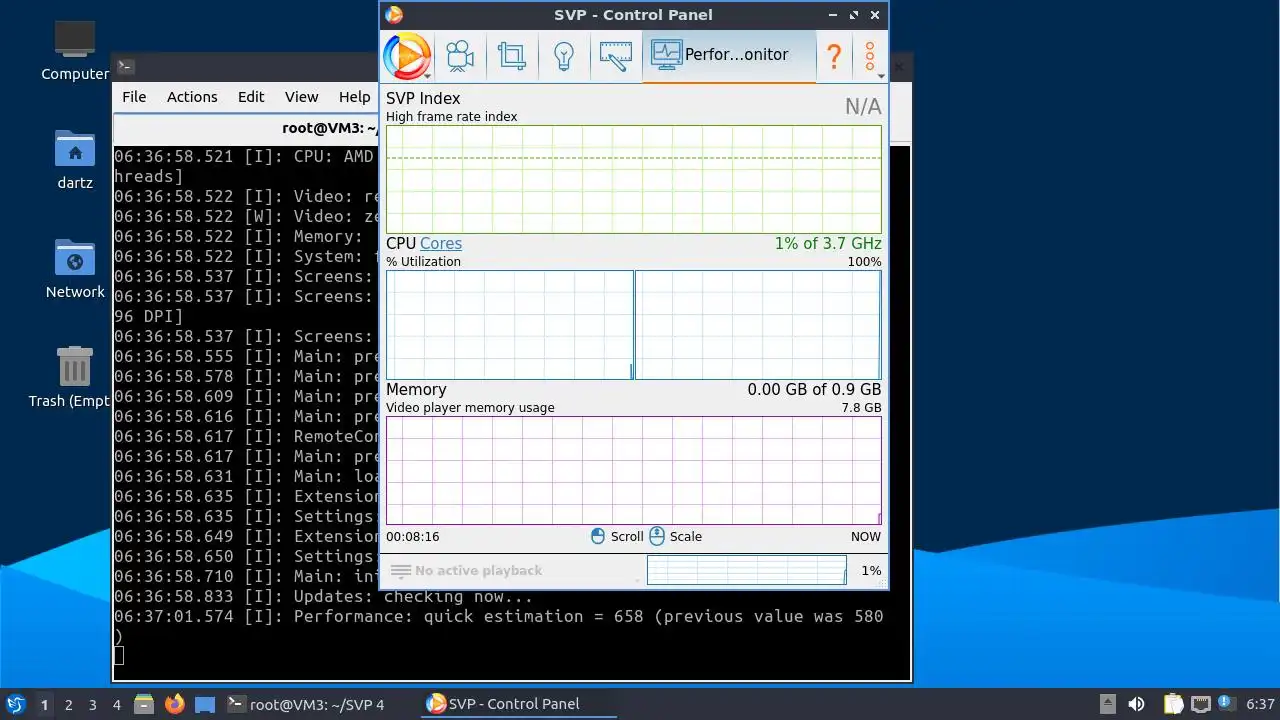Switch to workspace 2

pyautogui.click(x=68, y=704)
